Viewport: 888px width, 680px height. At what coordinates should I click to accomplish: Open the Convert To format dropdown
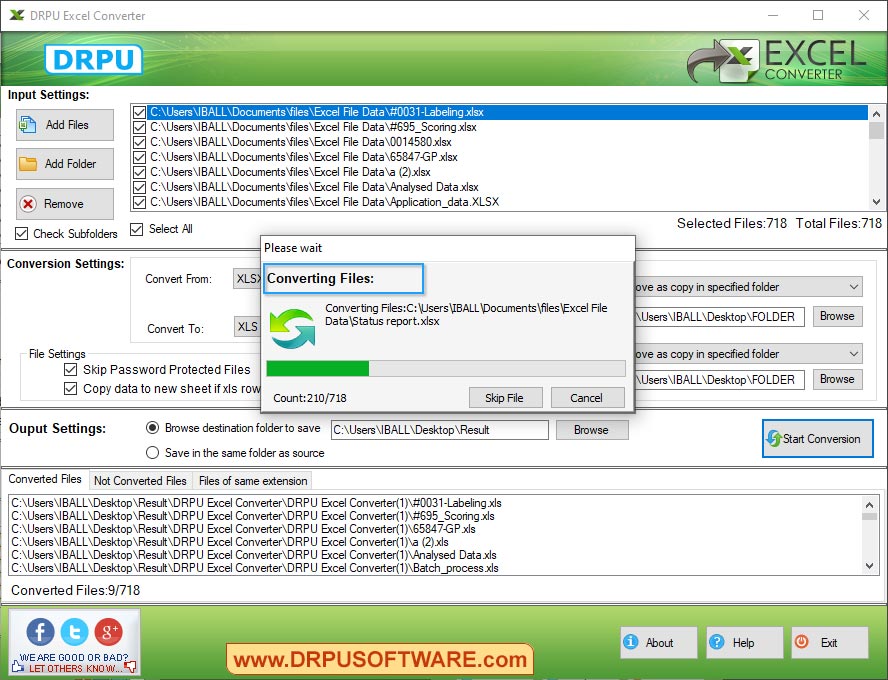click(249, 328)
